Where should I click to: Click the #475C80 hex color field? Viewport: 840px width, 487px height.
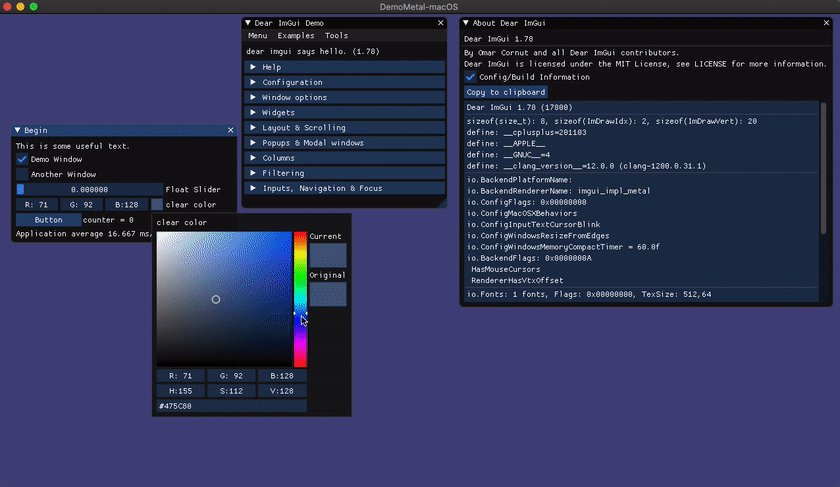pyautogui.click(x=231, y=406)
